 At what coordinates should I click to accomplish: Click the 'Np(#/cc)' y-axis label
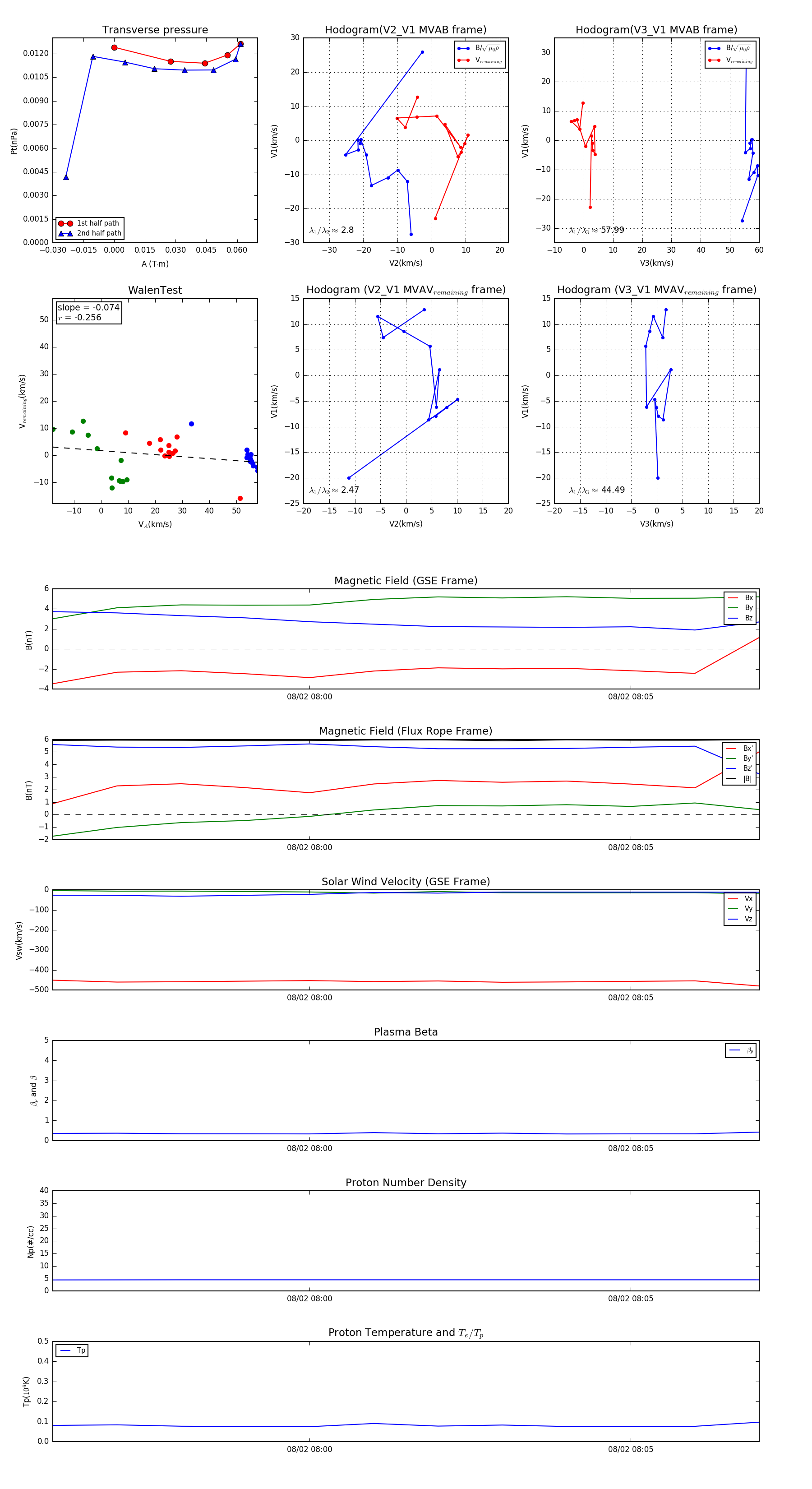pyautogui.click(x=31, y=1242)
